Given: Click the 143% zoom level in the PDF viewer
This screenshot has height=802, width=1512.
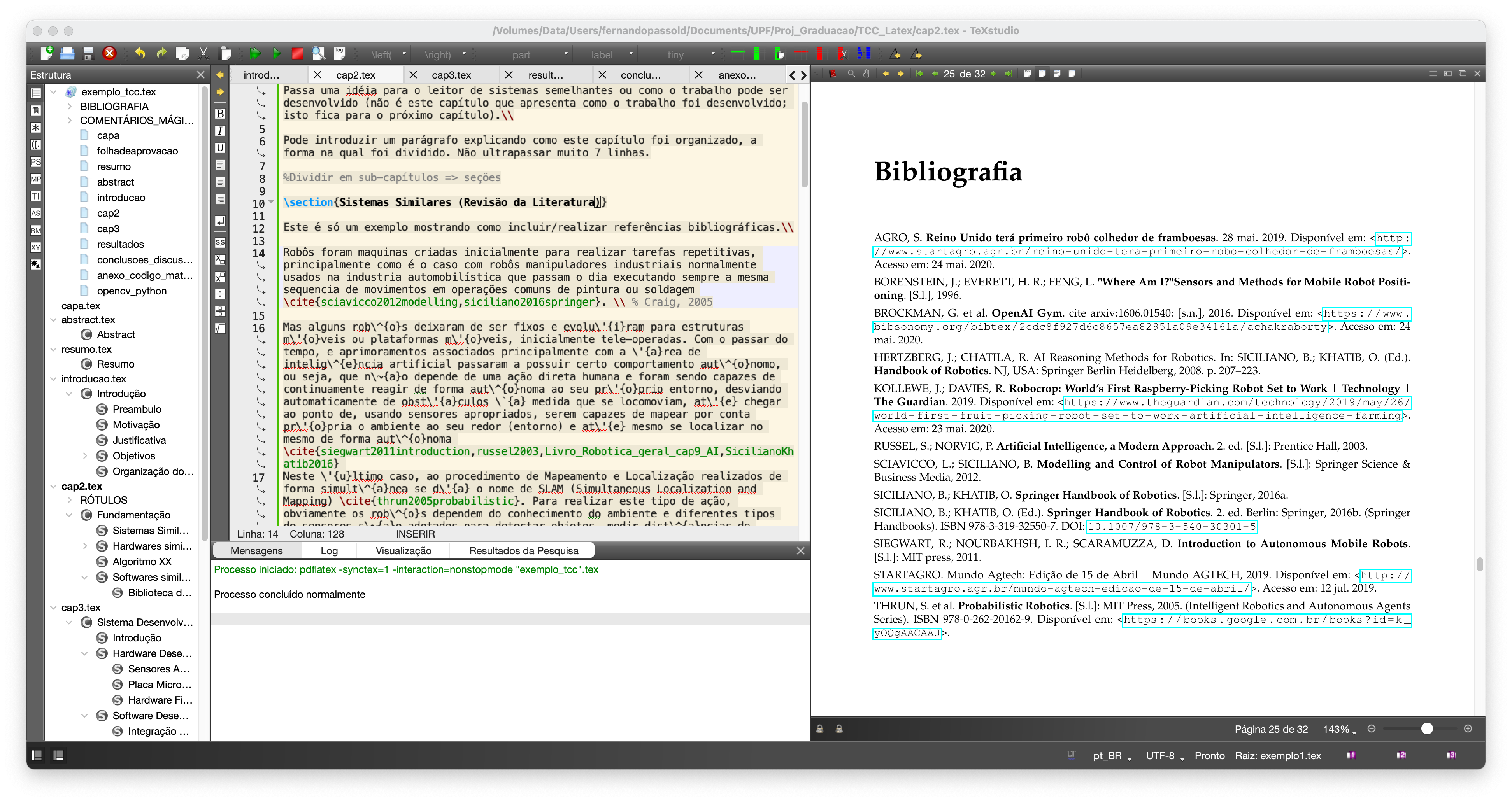Looking at the screenshot, I should click(x=1339, y=729).
